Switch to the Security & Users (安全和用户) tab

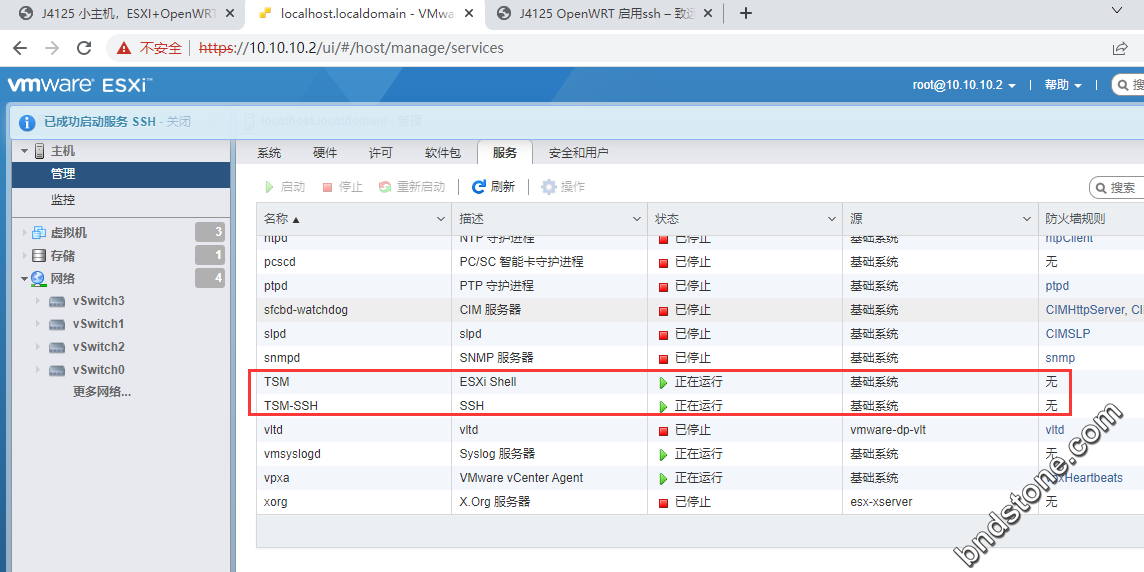click(x=579, y=153)
